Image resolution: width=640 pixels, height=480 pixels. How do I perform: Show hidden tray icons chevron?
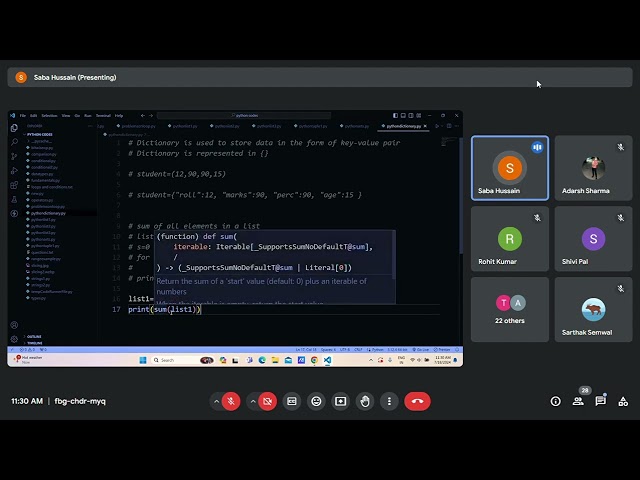(x=371, y=360)
